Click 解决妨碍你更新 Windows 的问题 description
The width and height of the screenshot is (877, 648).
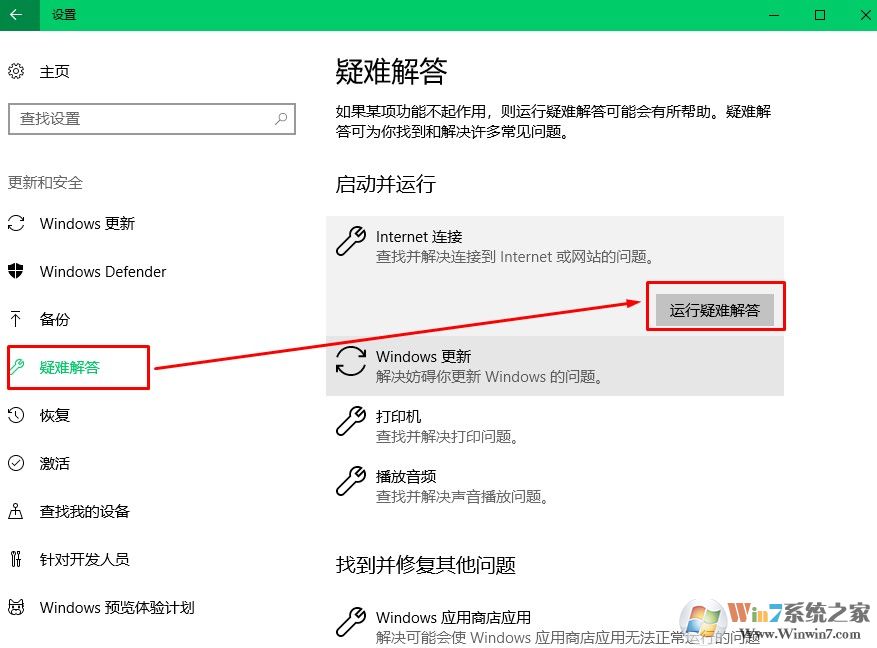tap(489, 376)
